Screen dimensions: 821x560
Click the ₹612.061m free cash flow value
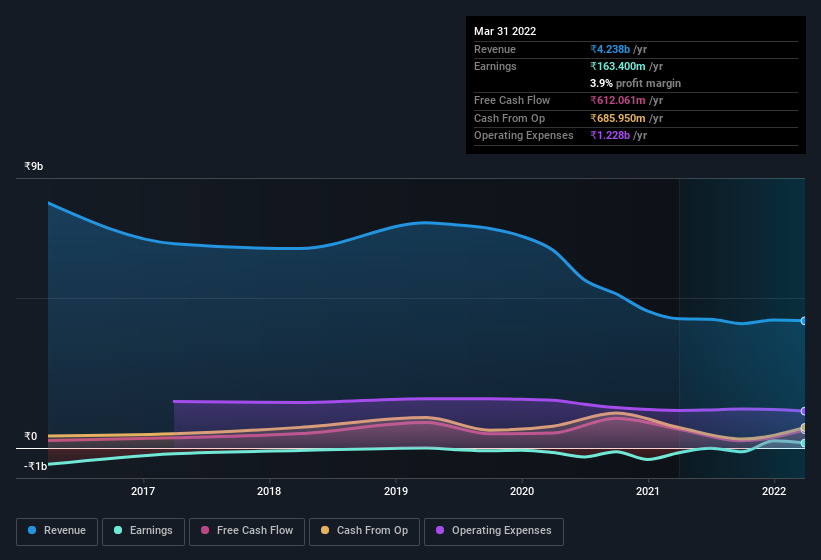(x=618, y=100)
